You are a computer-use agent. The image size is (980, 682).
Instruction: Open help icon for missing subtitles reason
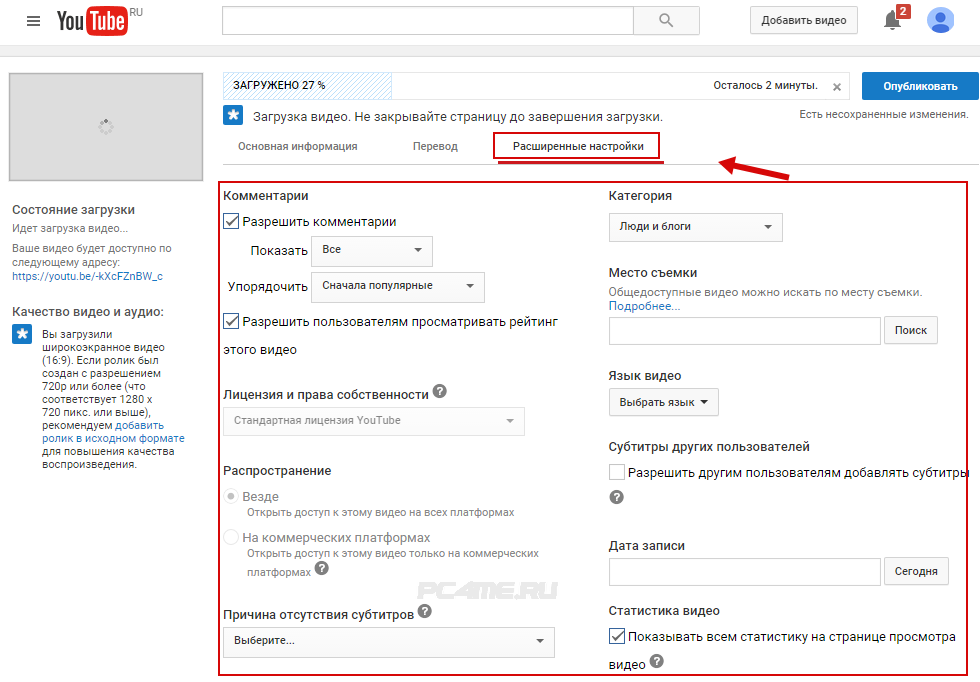pyautogui.click(x=425, y=611)
